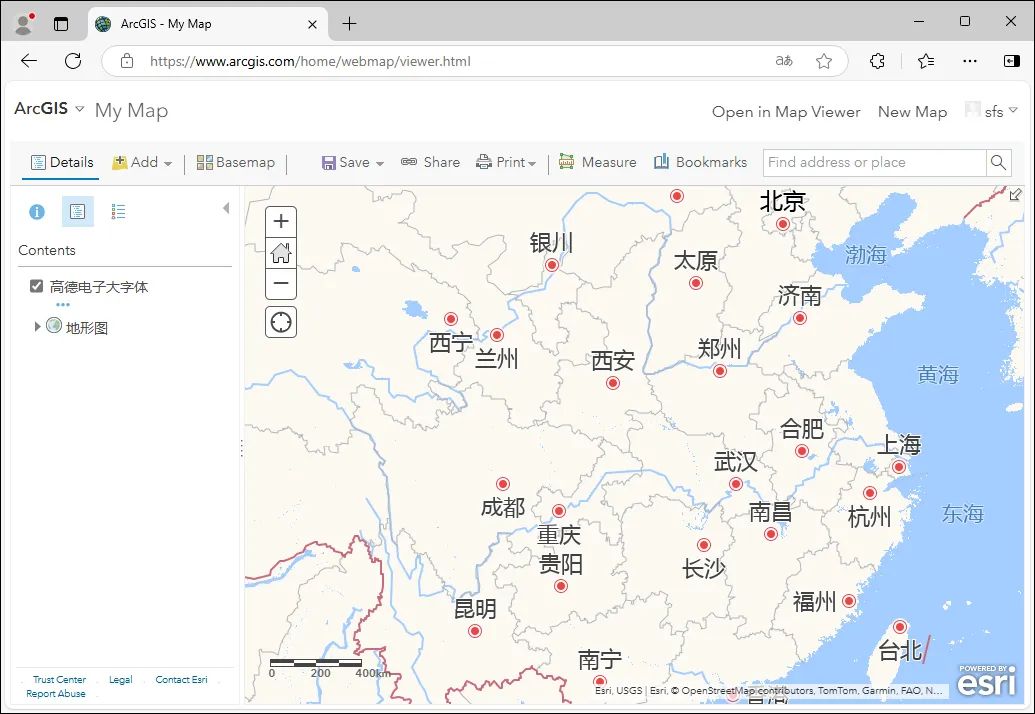
Task: Click the 成都 city marker
Action: tap(503, 484)
